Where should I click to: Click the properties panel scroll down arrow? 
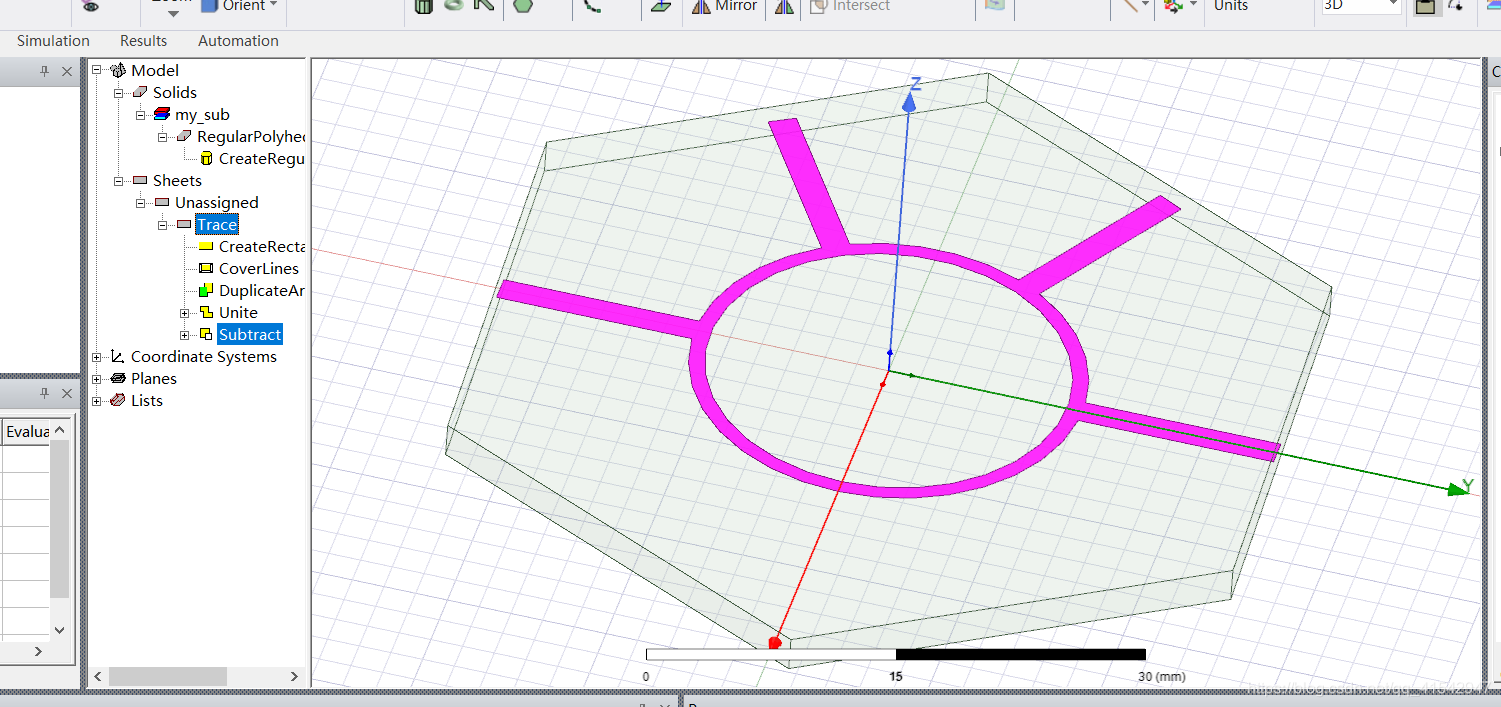click(59, 630)
